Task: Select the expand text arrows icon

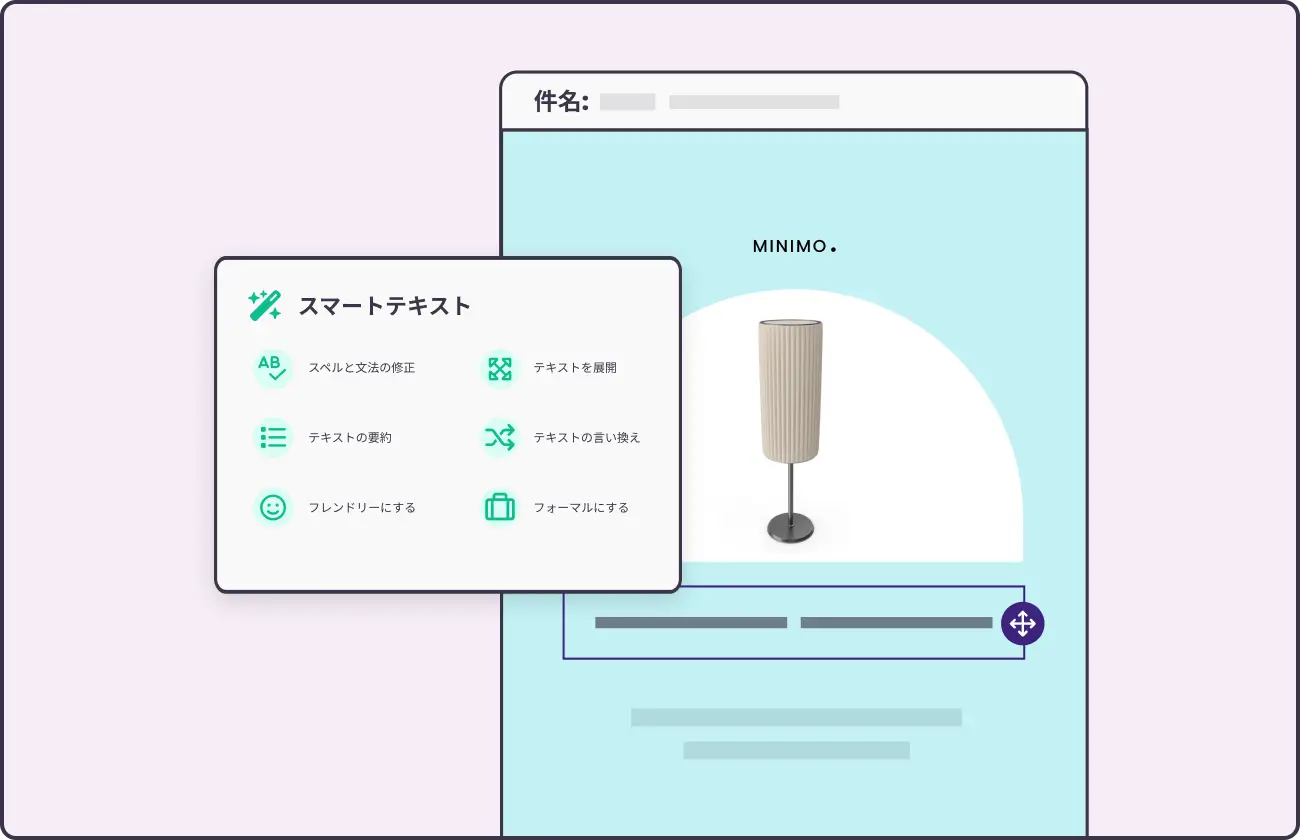Action: point(499,368)
